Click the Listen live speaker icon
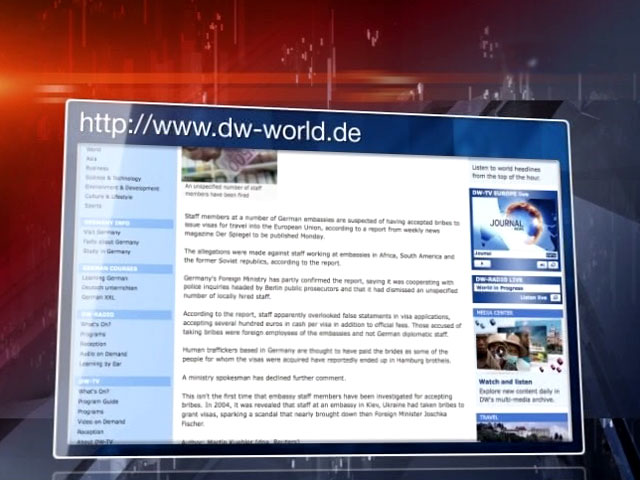This screenshot has width=640, height=480. pos(555,298)
